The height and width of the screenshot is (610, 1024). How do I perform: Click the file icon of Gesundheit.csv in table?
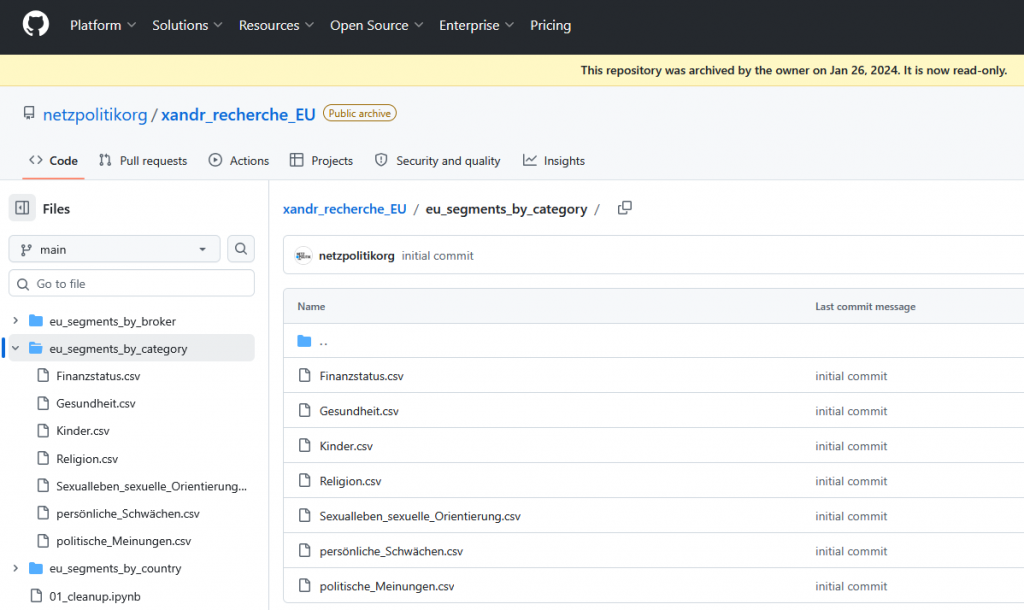click(x=304, y=411)
